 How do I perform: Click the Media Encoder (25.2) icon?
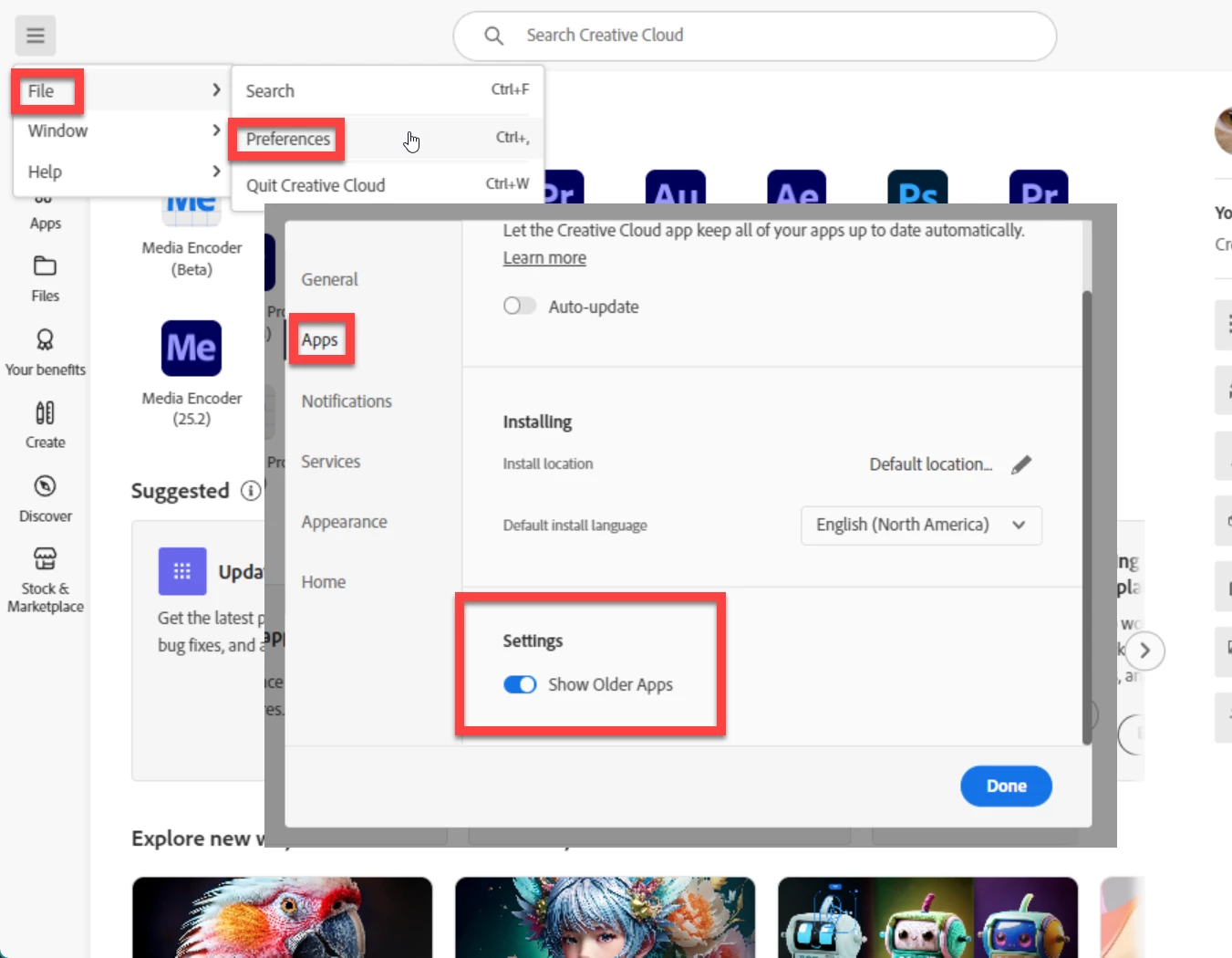click(192, 348)
